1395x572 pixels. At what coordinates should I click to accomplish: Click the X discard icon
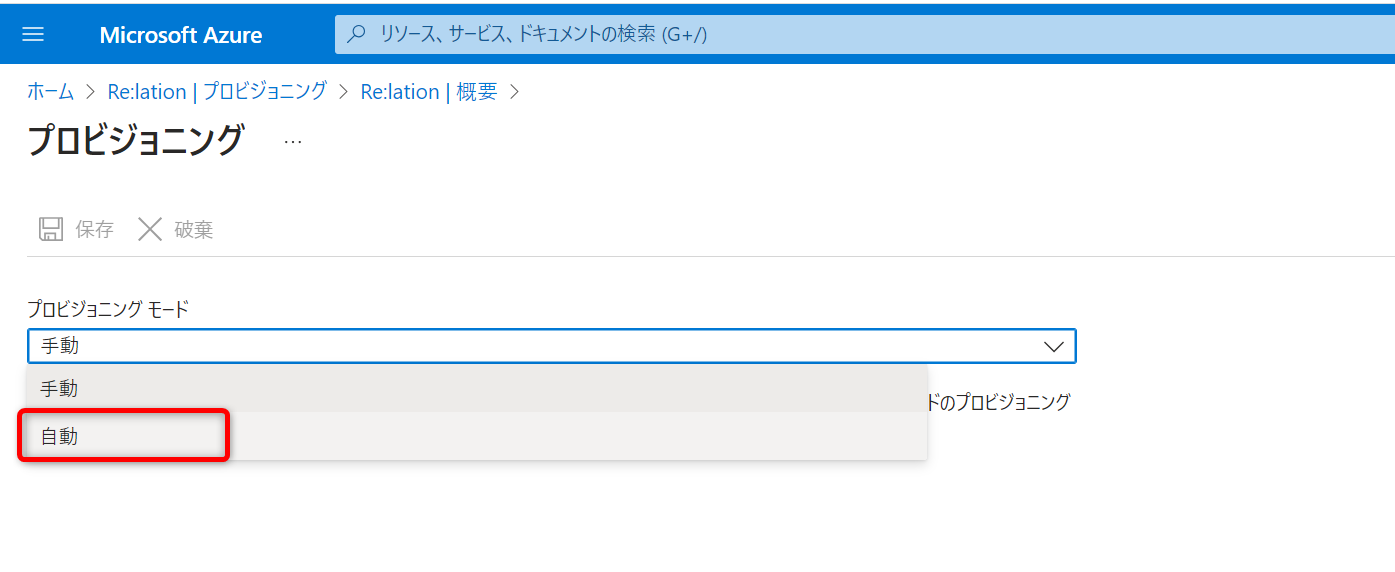(150, 230)
